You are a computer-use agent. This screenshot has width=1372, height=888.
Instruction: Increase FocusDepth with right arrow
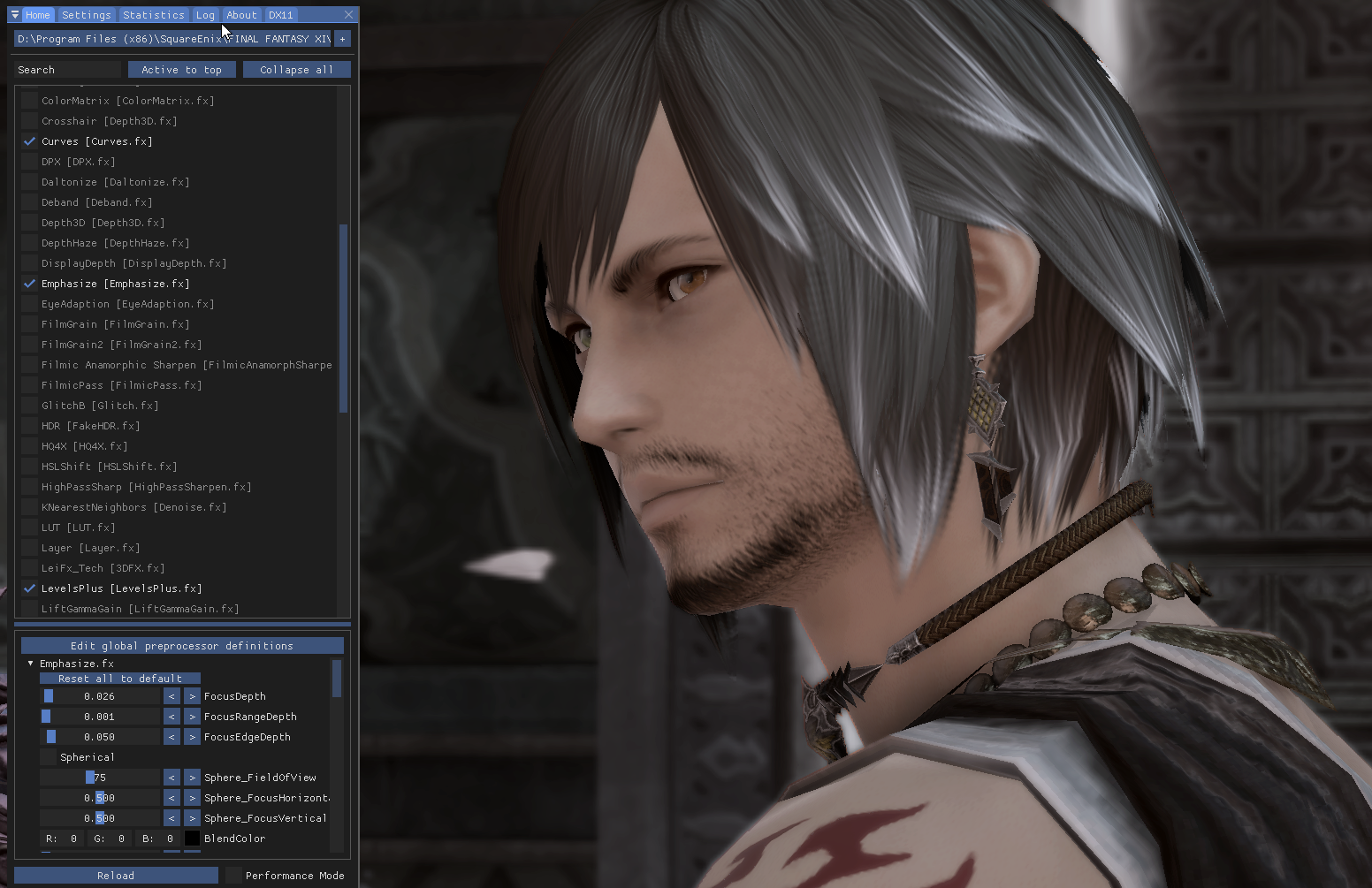pos(192,696)
